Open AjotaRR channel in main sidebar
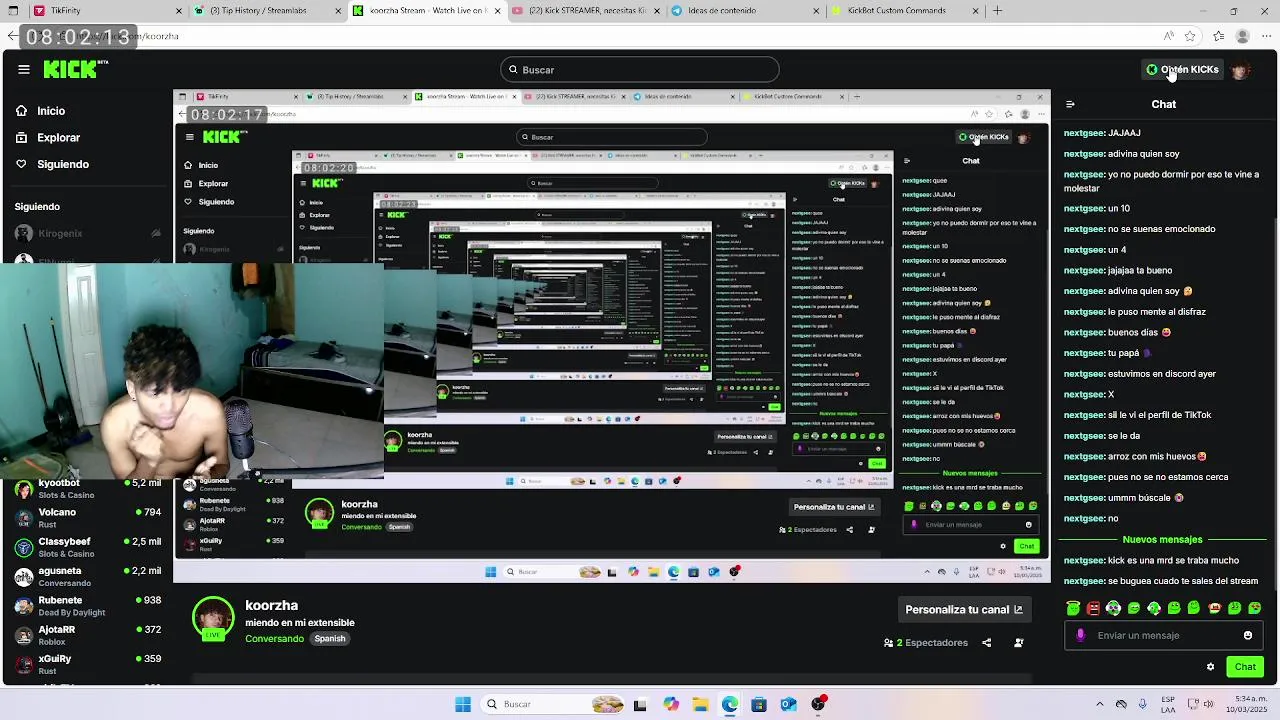This screenshot has width=1280, height=720. point(88,635)
